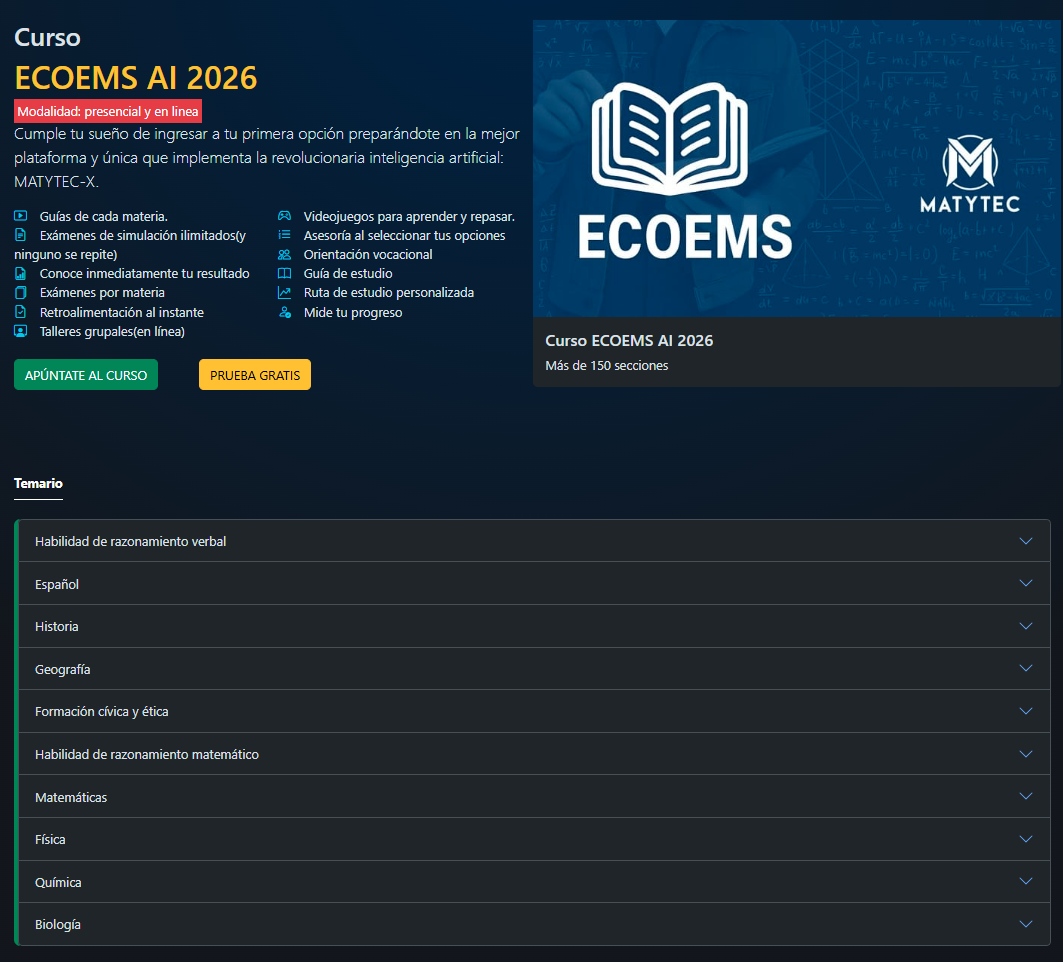Click the list icon beside Asesoría al seleccionar
The width and height of the screenshot is (1063, 962).
284,235
